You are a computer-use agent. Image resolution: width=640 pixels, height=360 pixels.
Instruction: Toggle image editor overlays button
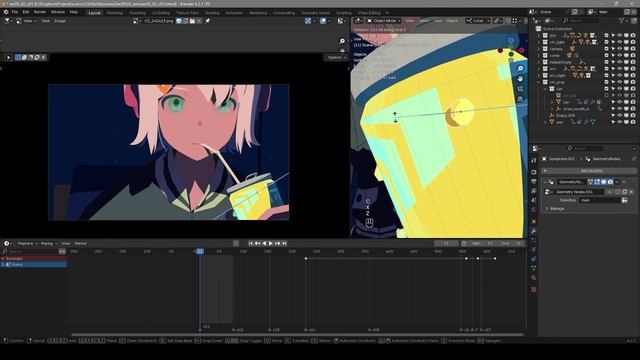[x=323, y=21]
